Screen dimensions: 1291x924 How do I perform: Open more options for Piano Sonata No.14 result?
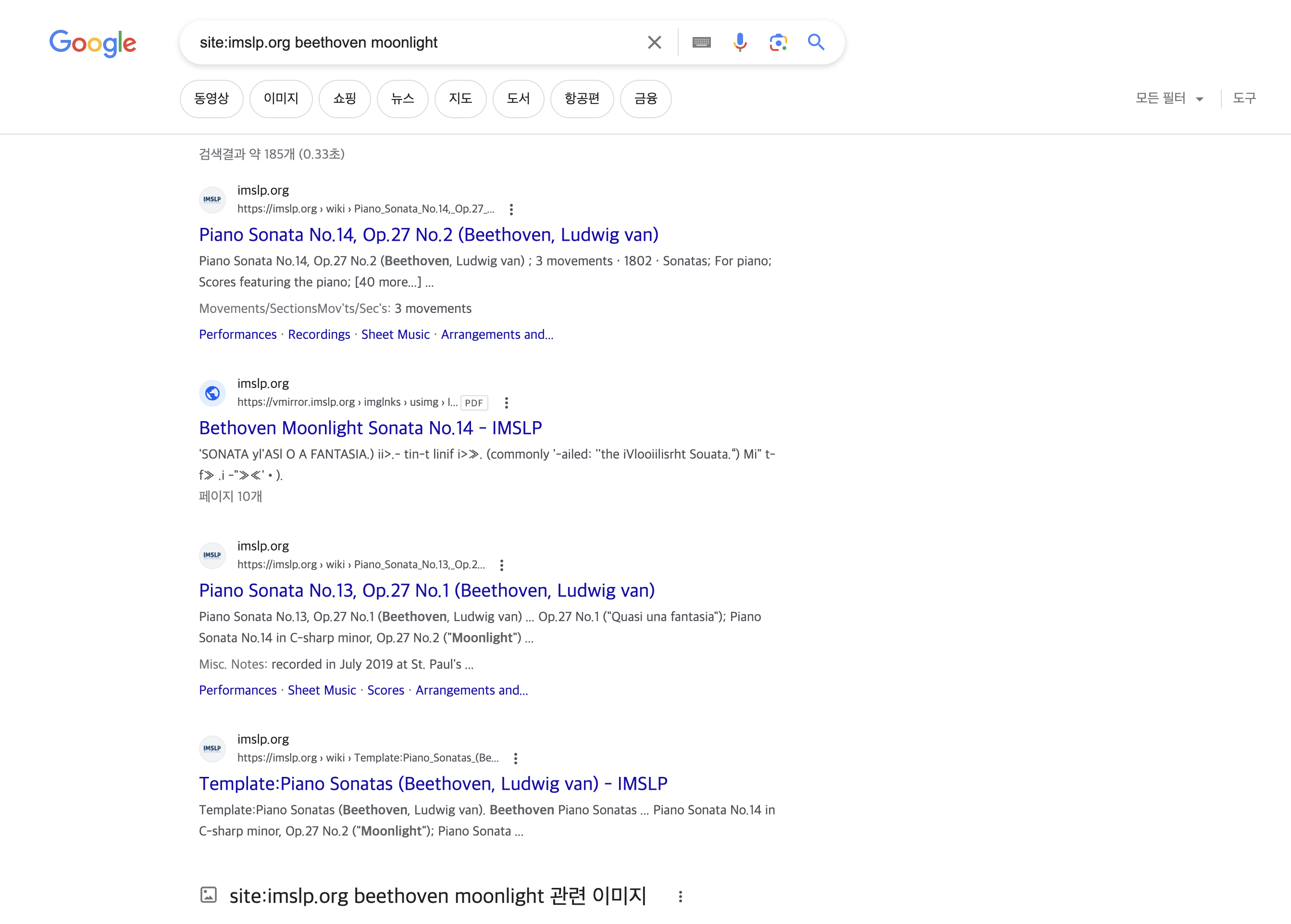pyautogui.click(x=511, y=210)
